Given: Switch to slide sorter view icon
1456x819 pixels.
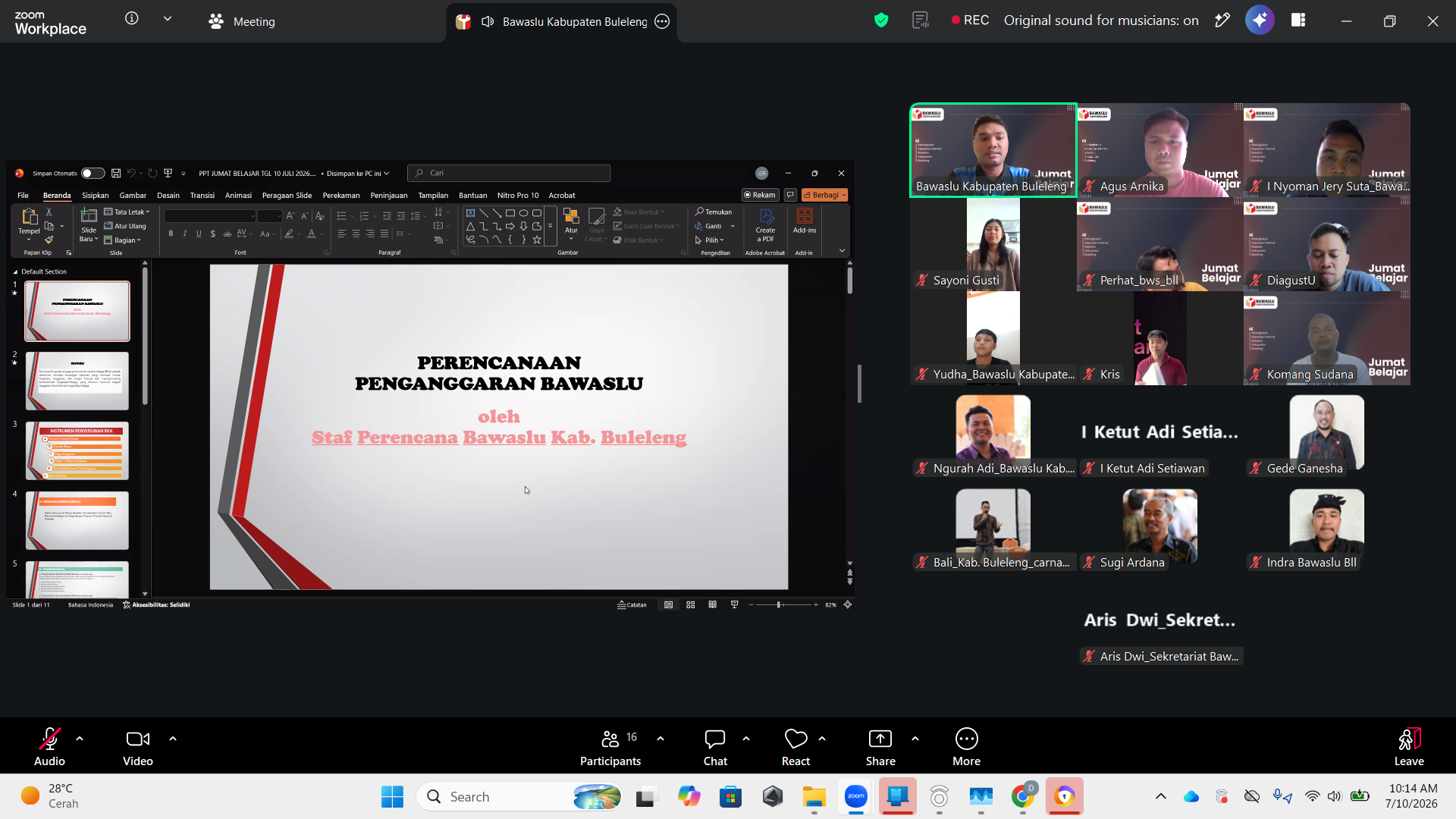Looking at the screenshot, I should (x=691, y=604).
